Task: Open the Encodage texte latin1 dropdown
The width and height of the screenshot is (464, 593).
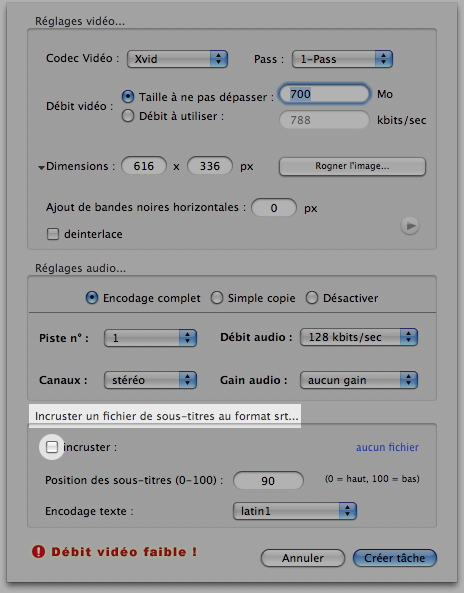Action: pos(295,511)
